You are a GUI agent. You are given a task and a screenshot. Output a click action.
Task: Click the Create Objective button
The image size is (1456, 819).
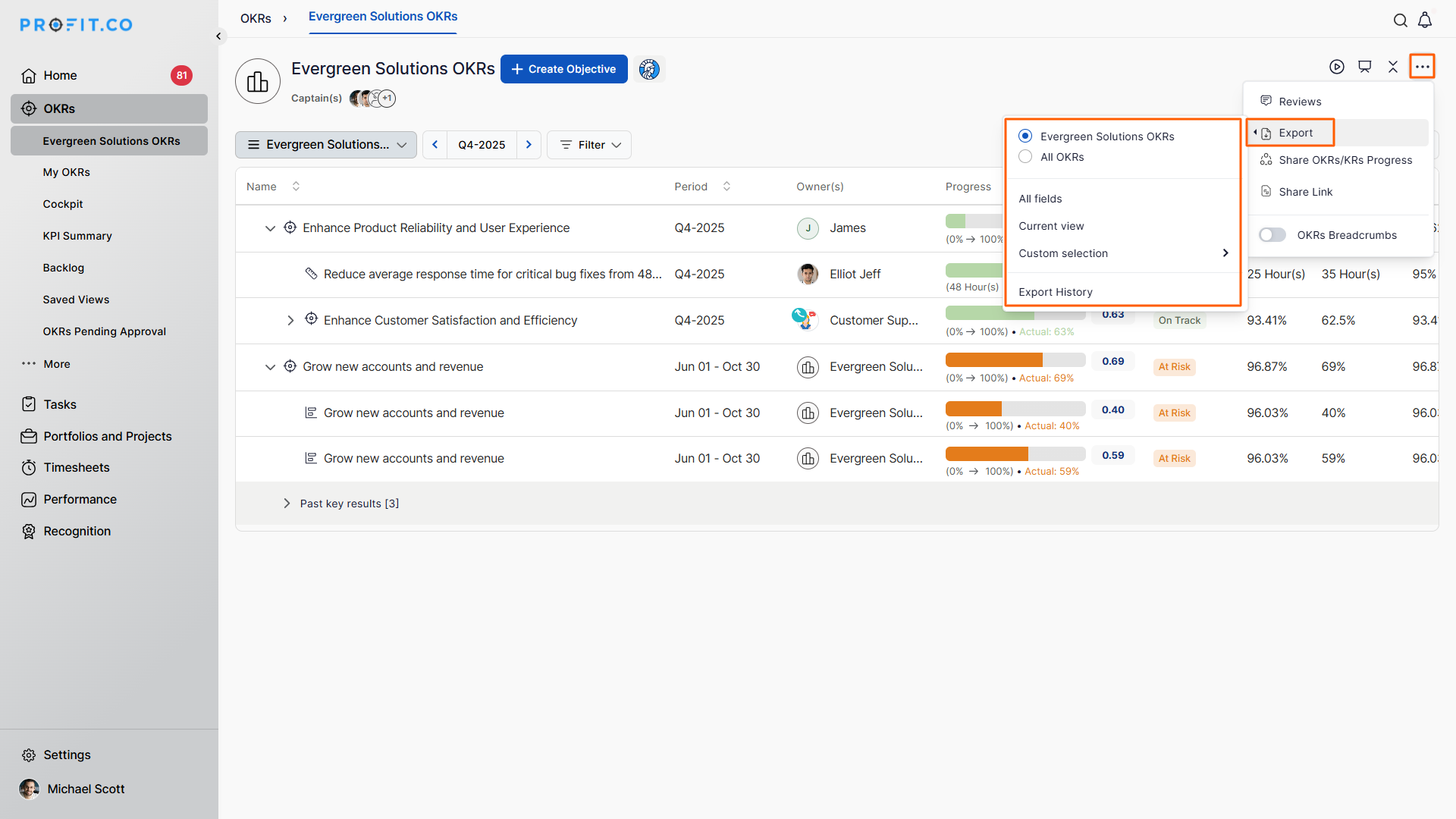563,69
